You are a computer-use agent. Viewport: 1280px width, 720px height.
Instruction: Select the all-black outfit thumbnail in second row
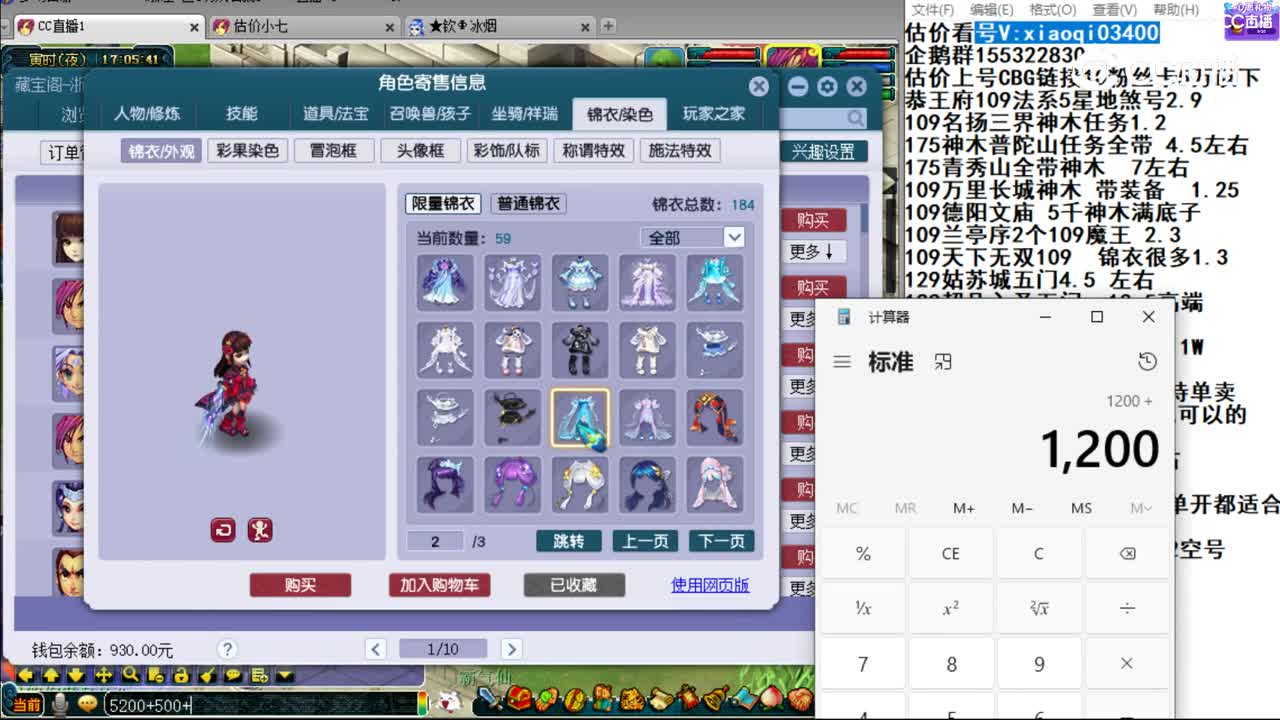tap(580, 350)
